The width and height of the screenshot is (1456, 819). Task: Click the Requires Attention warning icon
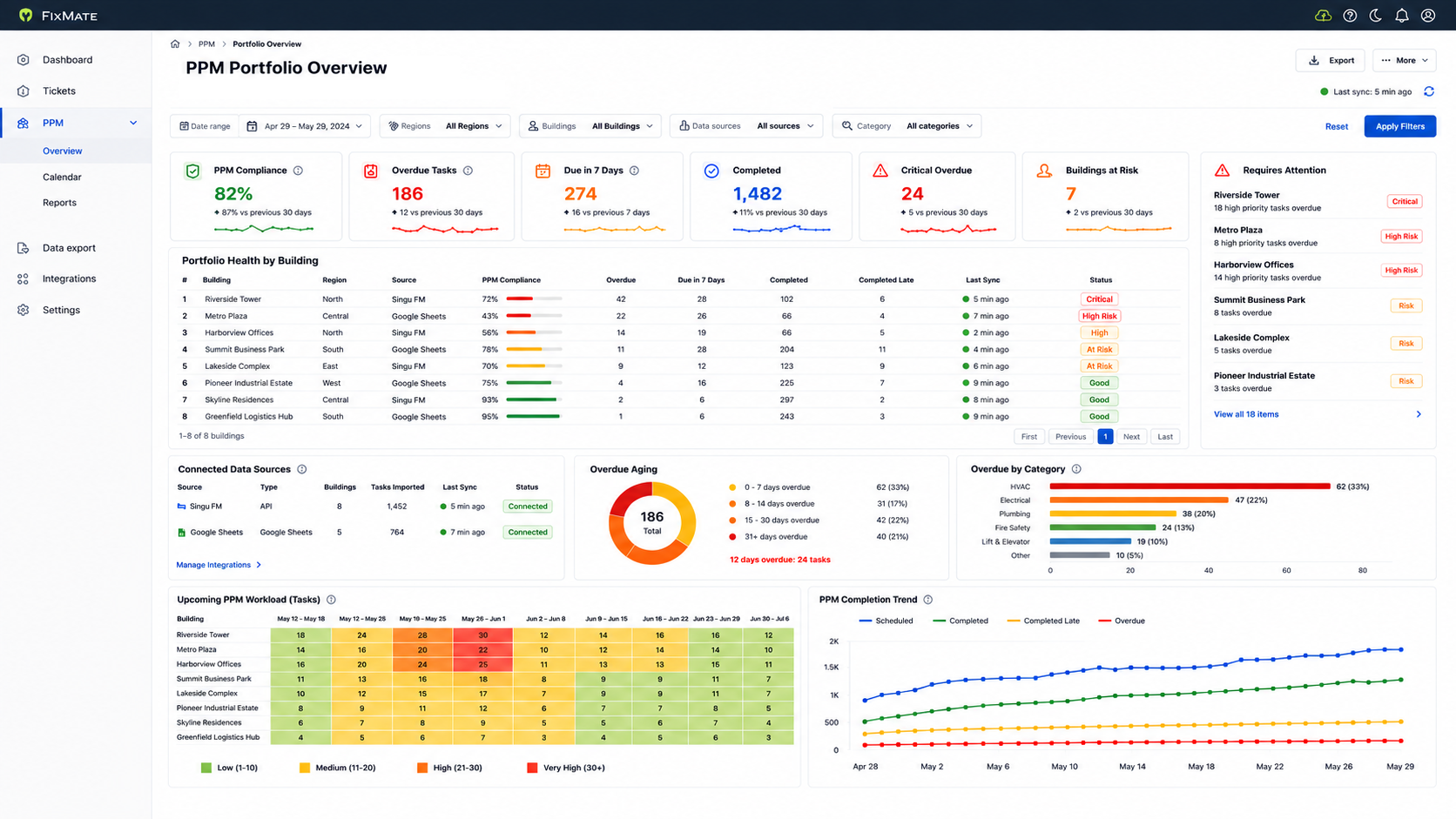click(1223, 171)
